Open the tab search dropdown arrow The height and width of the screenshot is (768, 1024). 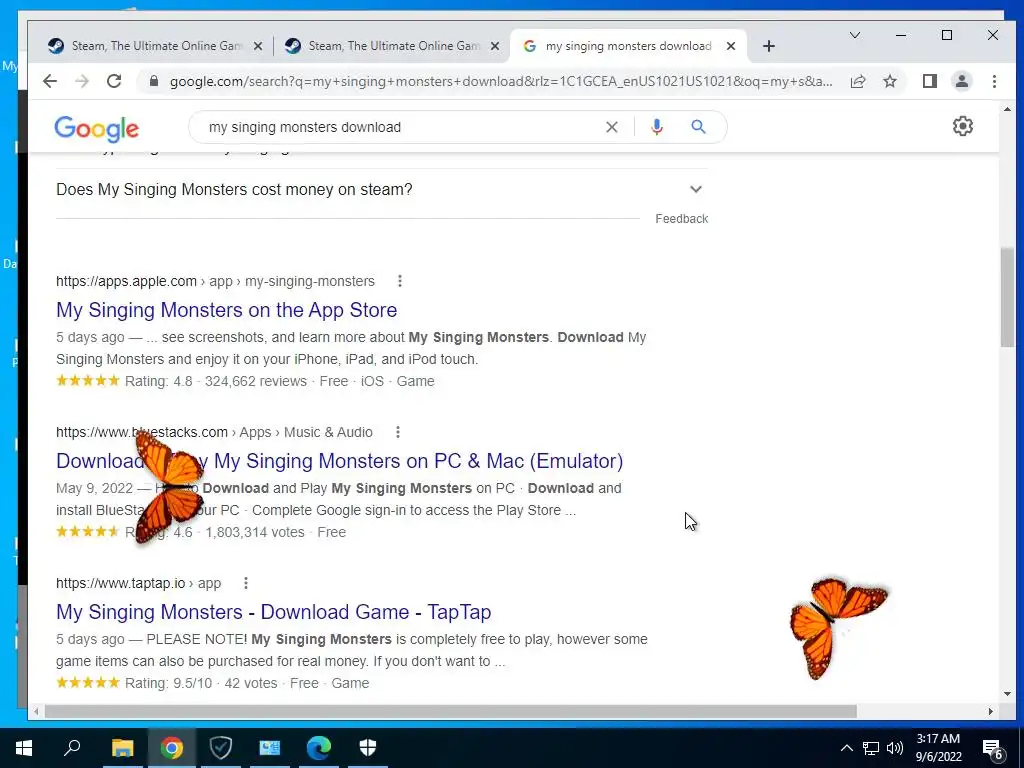coord(854,35)
